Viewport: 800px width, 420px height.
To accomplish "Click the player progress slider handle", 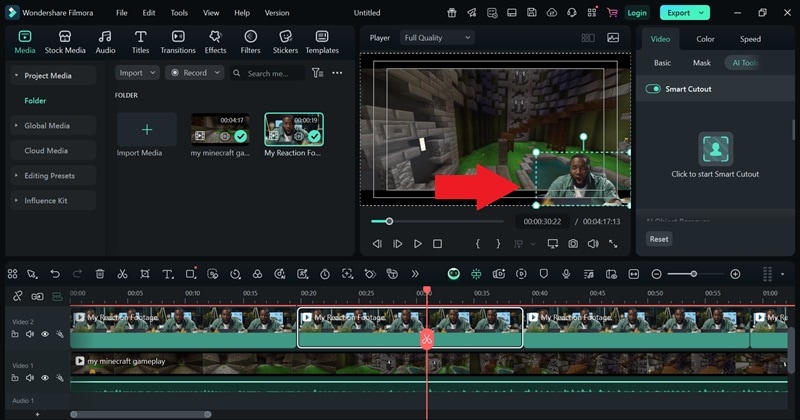I will [x=389, y=221].
